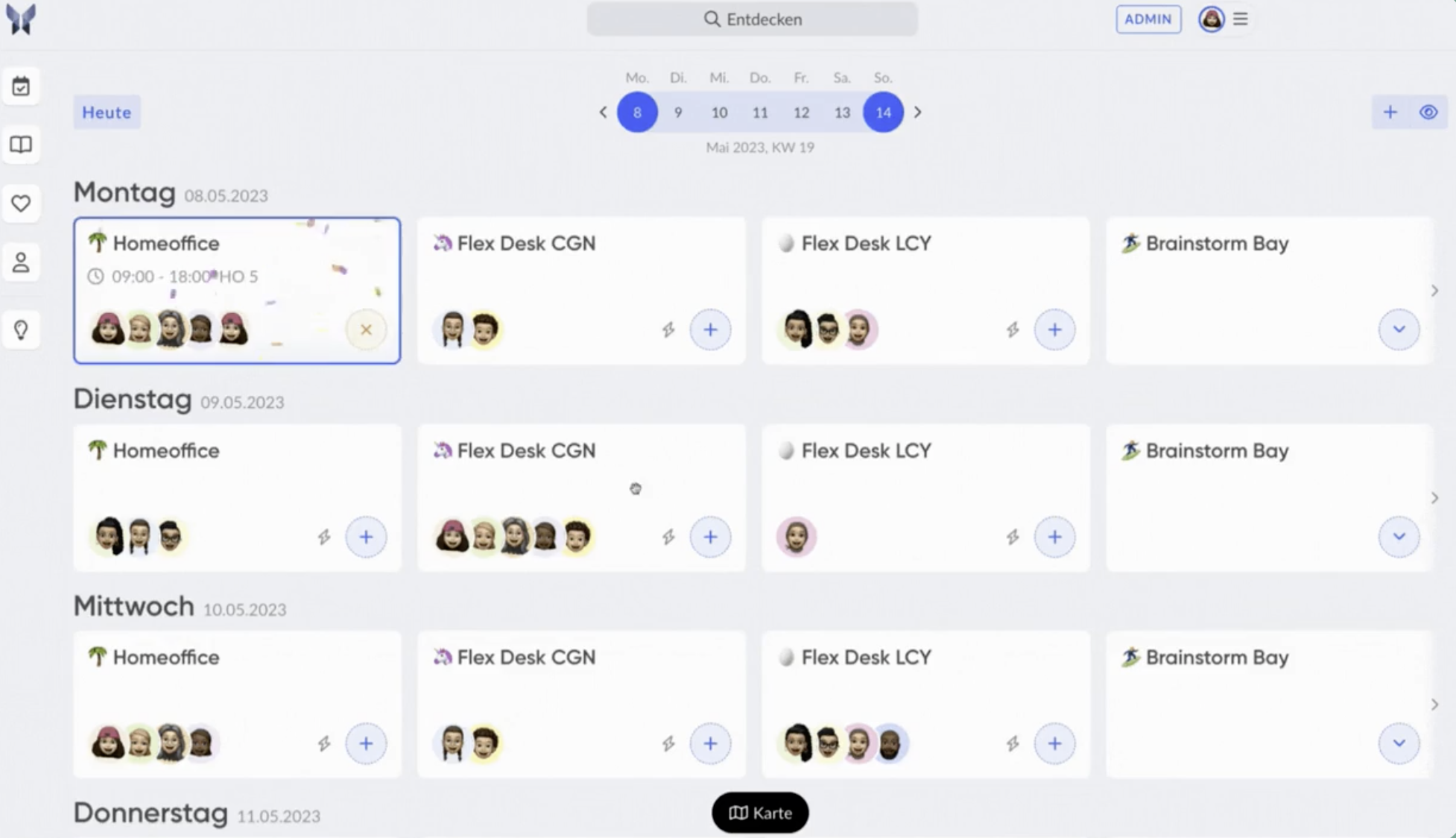Open the calendar check icon in sidebar
The width and height of the screenshot is (1456, 838).
coord(21,86)
